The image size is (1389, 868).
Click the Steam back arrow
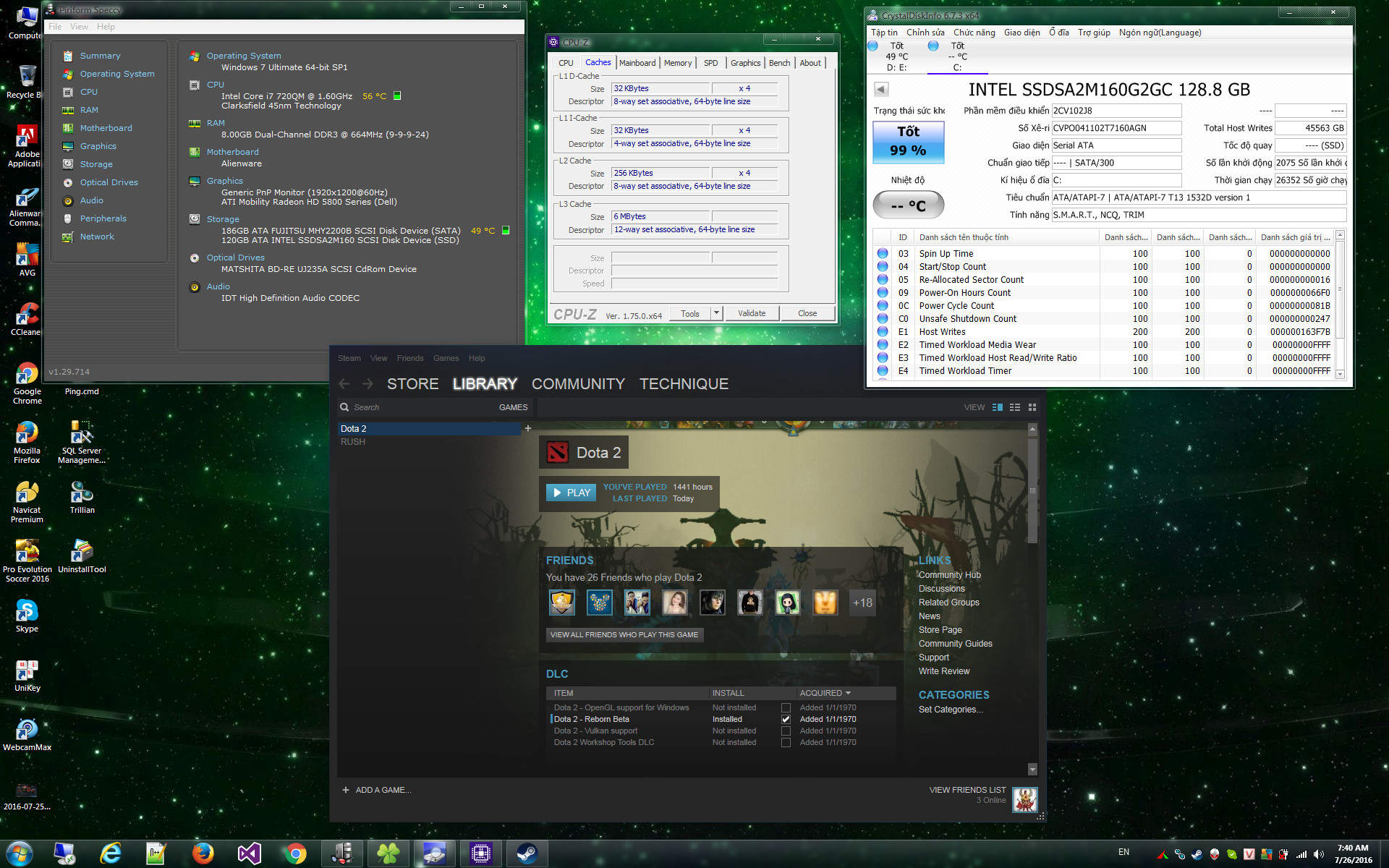point(344,384)
